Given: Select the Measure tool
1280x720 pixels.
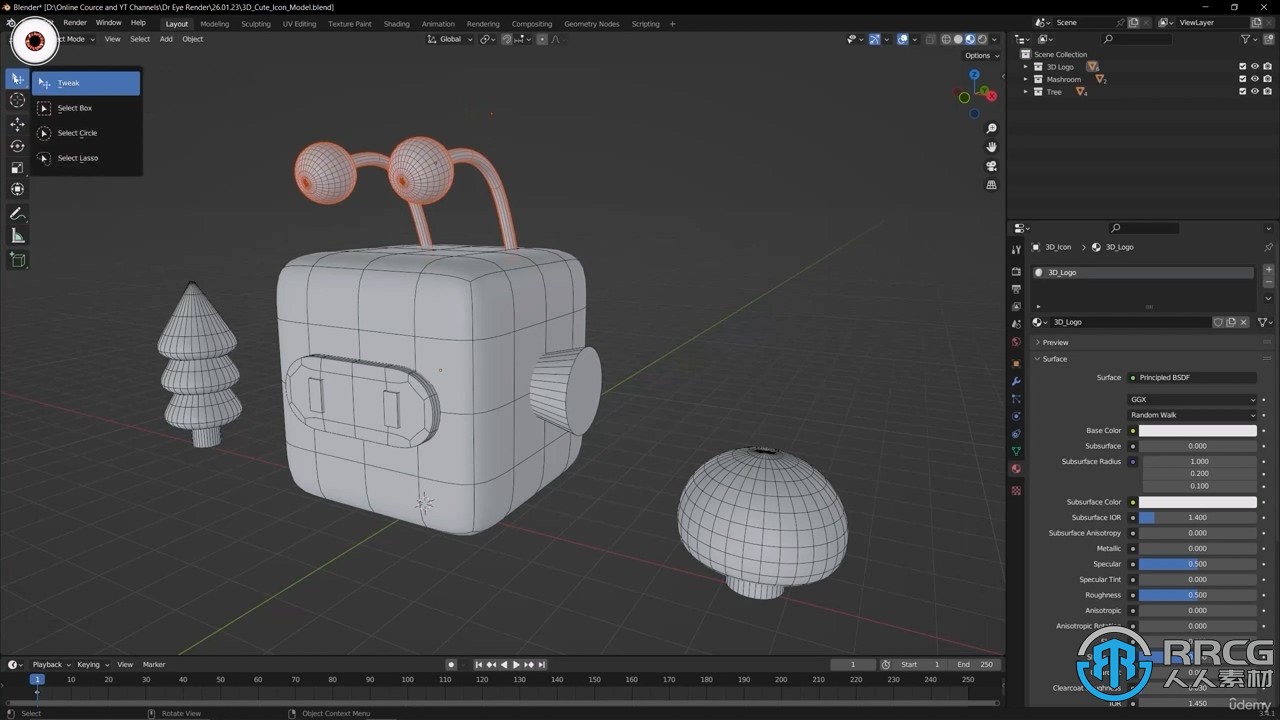Looking at the screenshot, I should [17, 236].
